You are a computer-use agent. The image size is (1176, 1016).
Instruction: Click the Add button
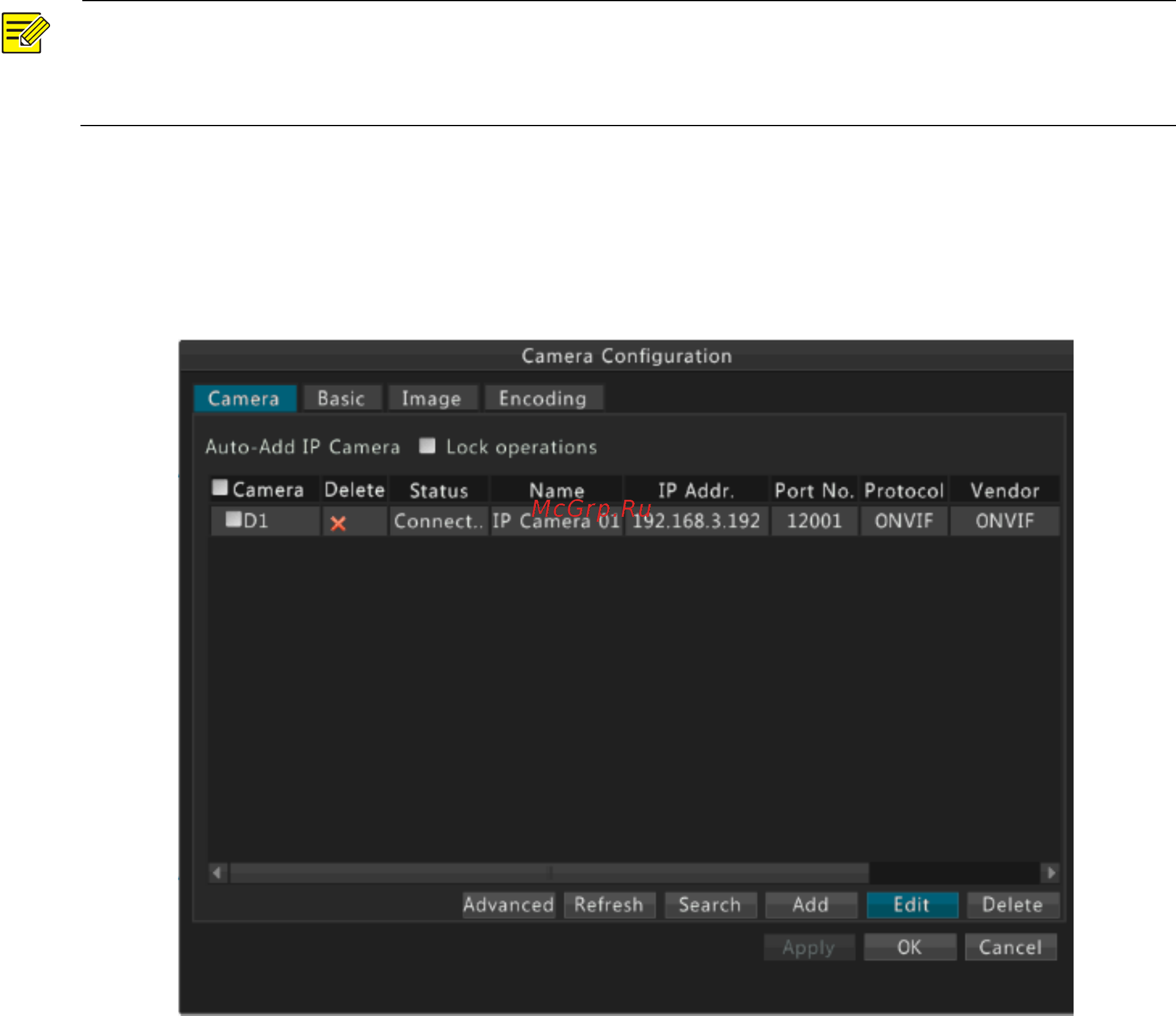click(x=811, y=904)
